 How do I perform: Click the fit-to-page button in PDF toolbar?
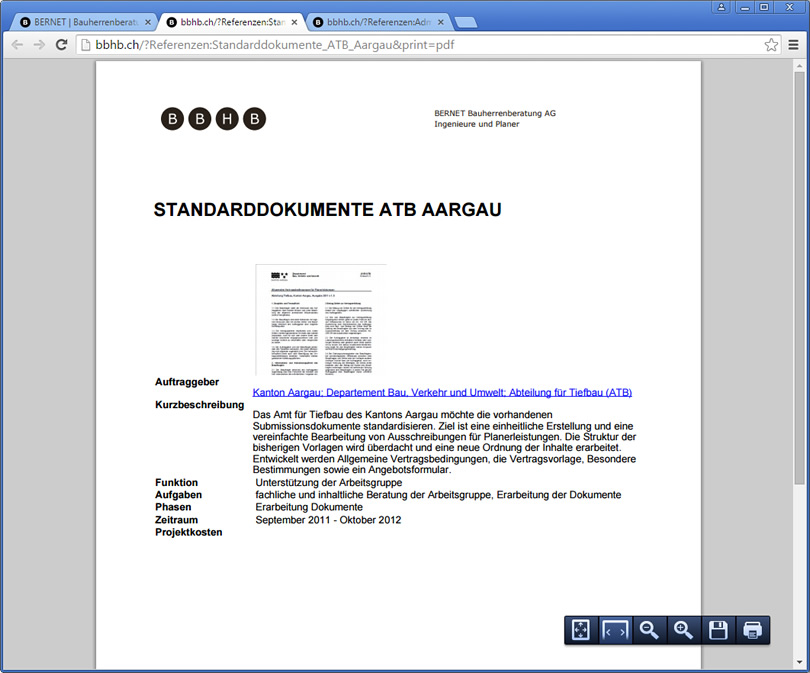click(581, 630)
